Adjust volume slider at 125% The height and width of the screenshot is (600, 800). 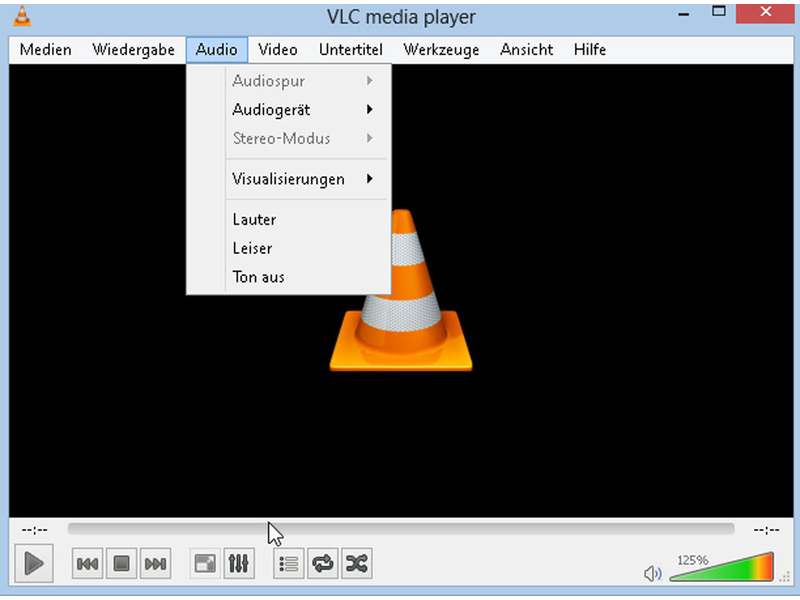coord(721,566)
